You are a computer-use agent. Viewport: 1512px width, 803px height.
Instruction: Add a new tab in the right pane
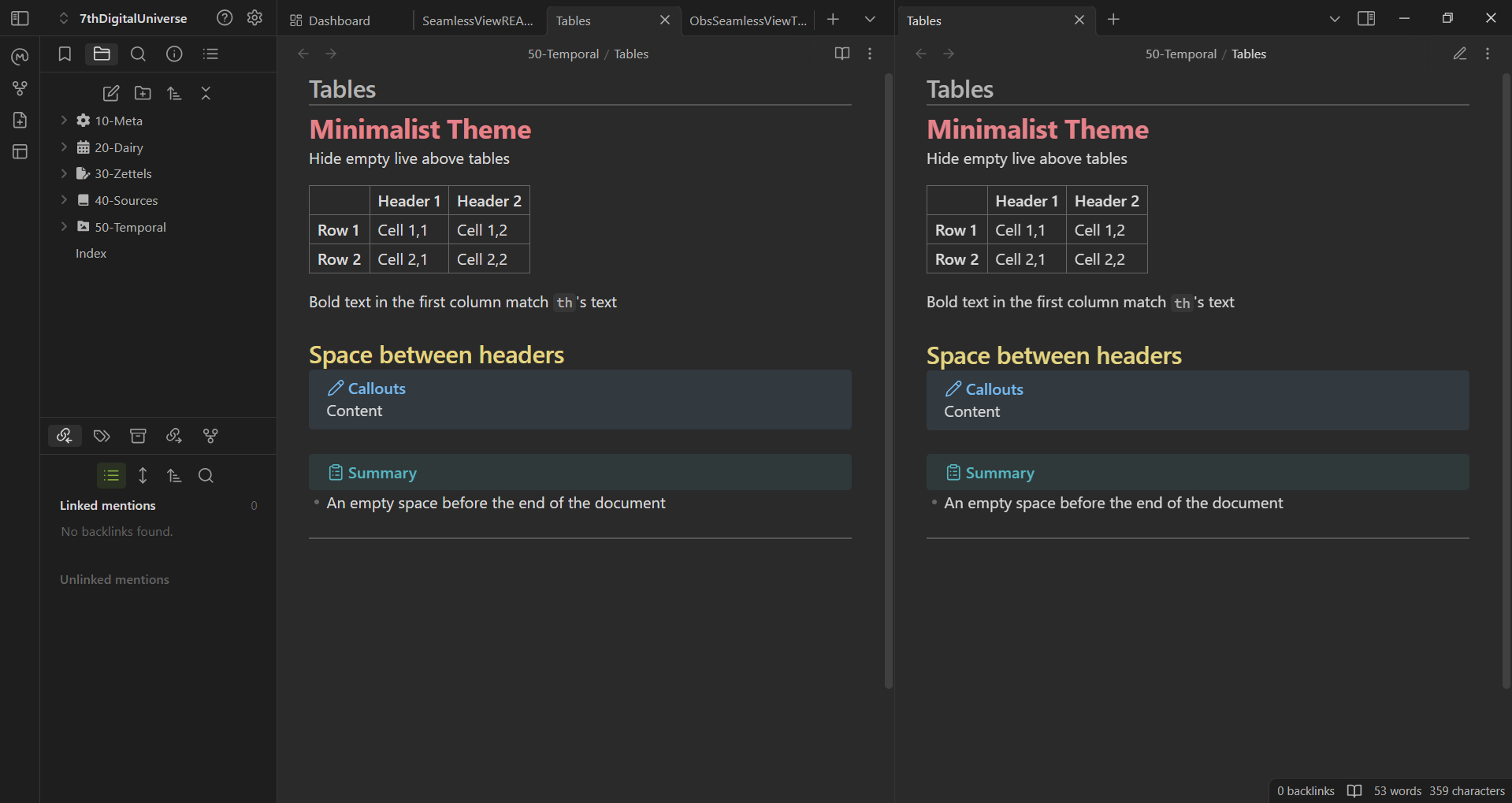(x=1113, y=19)
